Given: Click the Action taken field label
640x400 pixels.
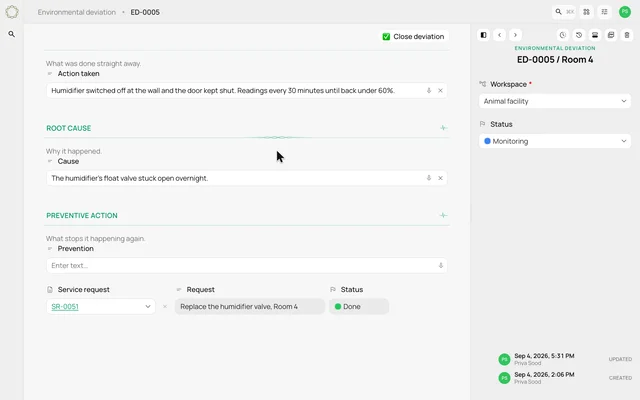Looking at the screenshot, I should pyautogui.click(x=78, y=73).
